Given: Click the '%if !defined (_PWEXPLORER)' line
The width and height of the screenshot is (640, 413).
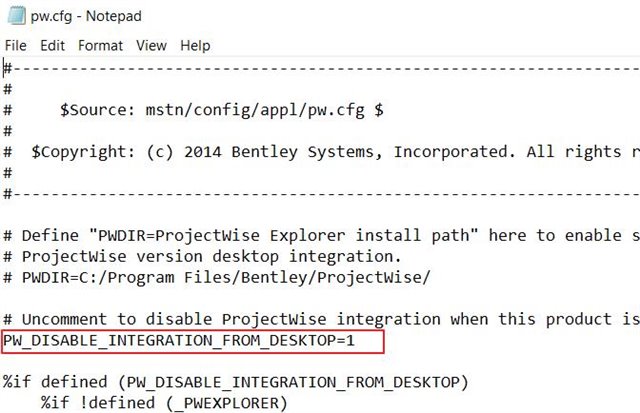Looking at the screenshot, I should (164, 403).
